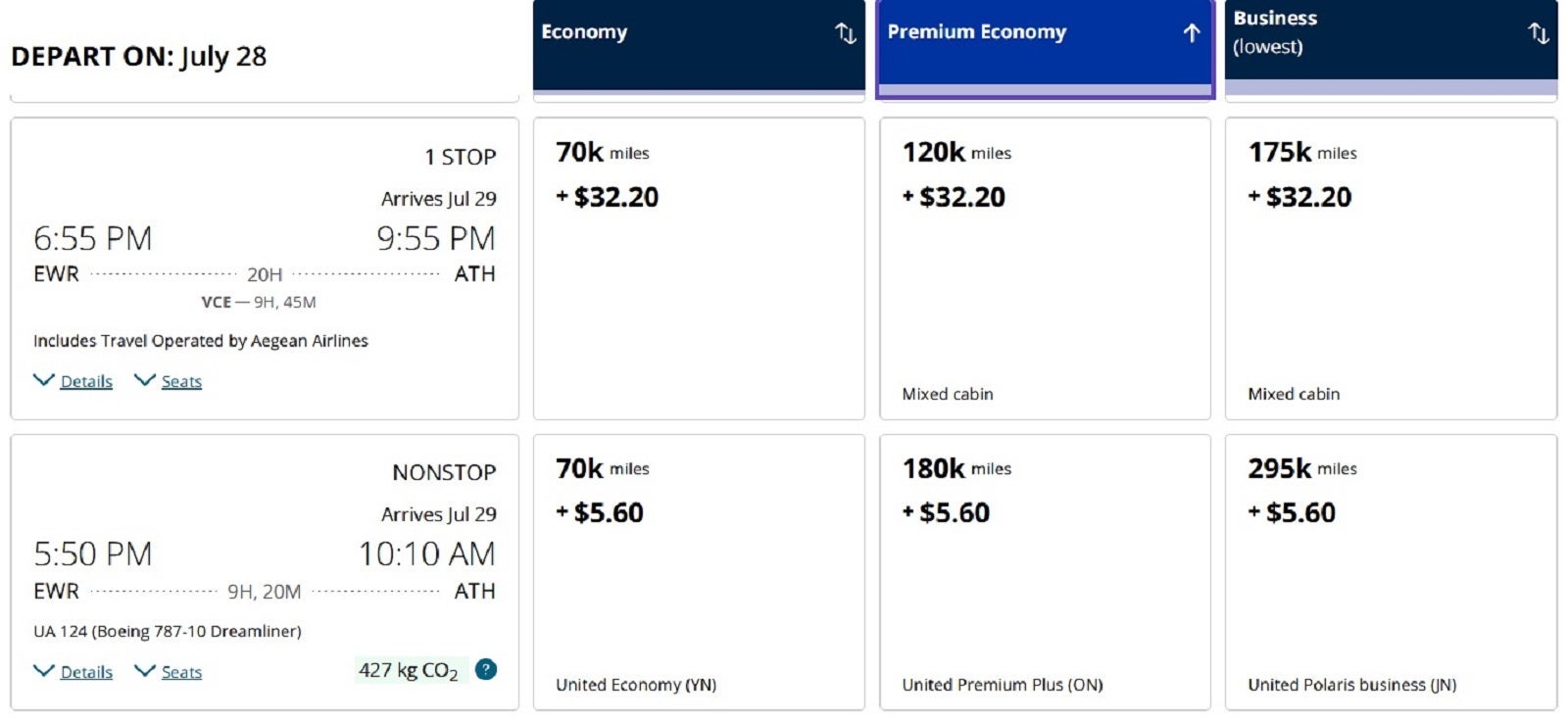Sort results by Economy column arrows
1568x721 pixels.
tap(845, 33)
